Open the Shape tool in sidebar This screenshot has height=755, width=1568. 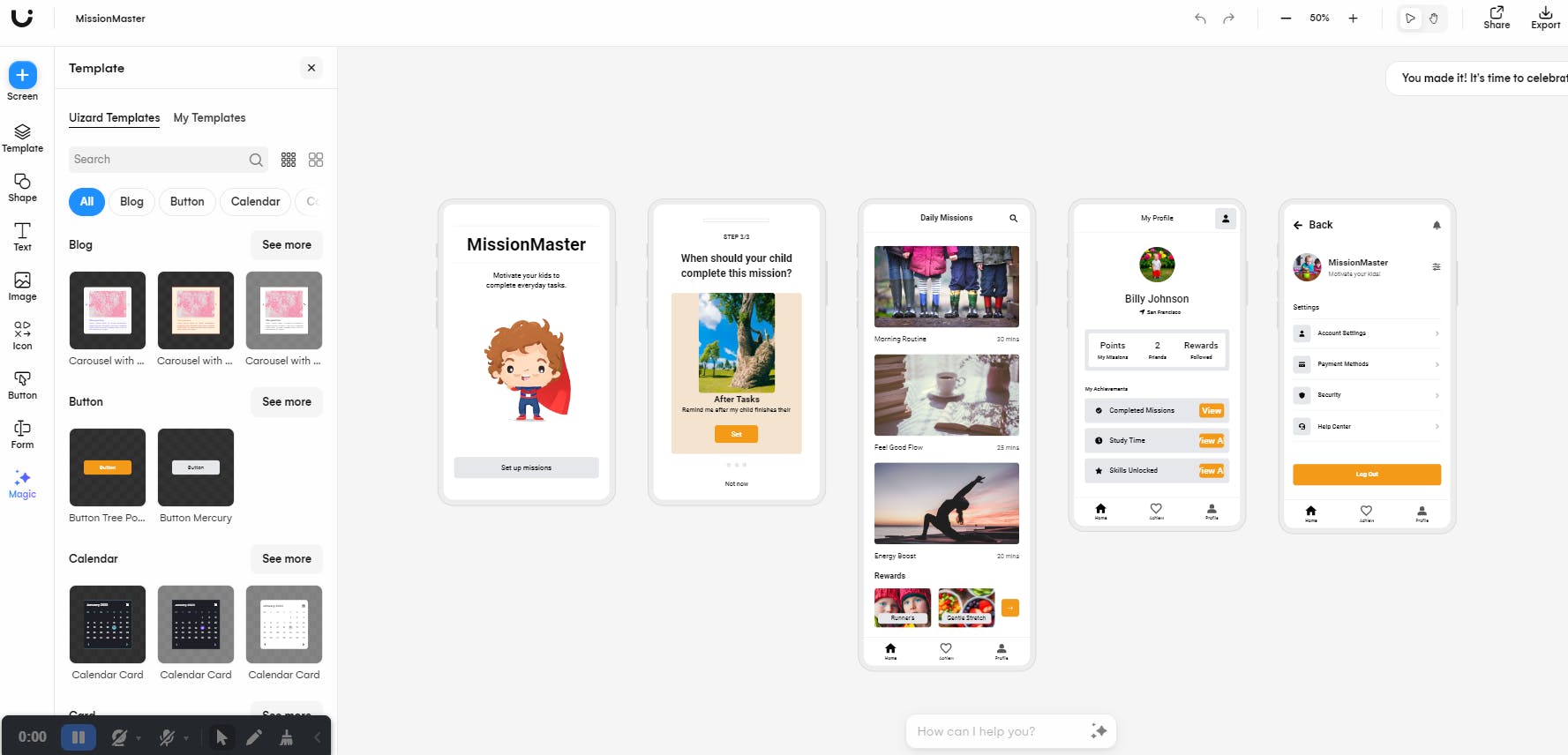(x=22, y=188)
